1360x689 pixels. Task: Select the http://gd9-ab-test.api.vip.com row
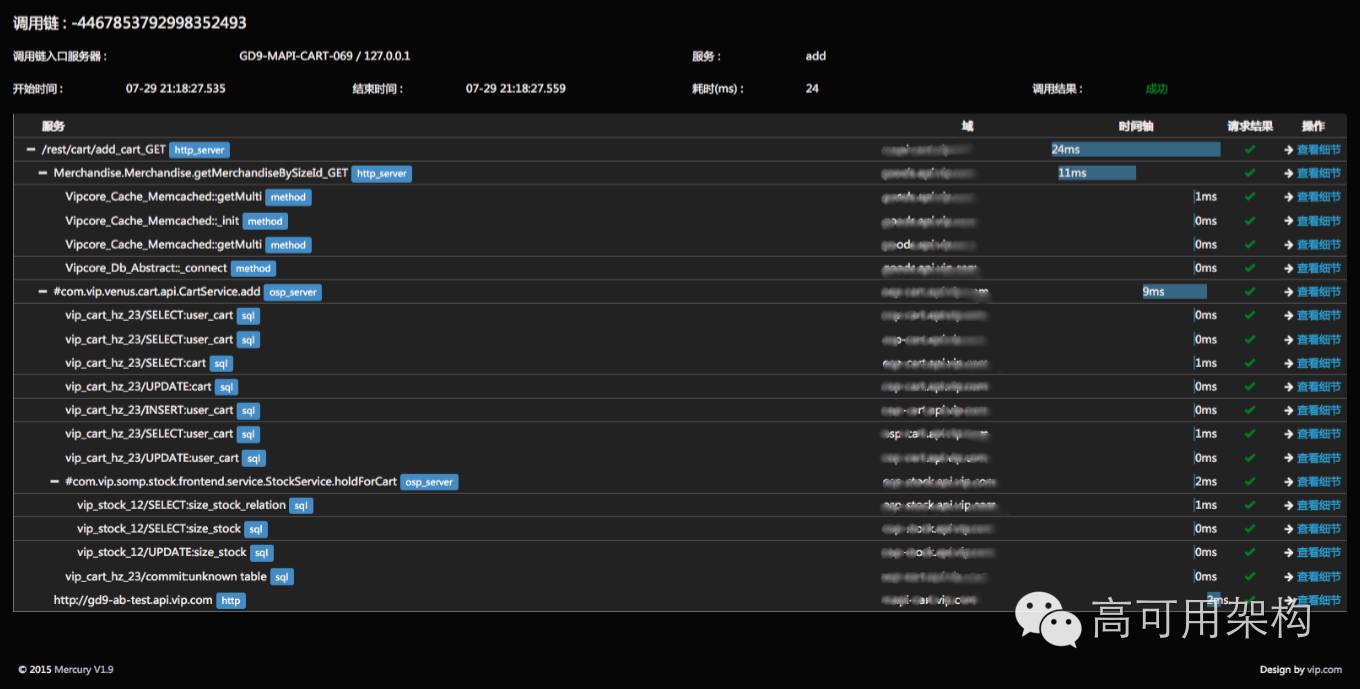click(680, 600)
